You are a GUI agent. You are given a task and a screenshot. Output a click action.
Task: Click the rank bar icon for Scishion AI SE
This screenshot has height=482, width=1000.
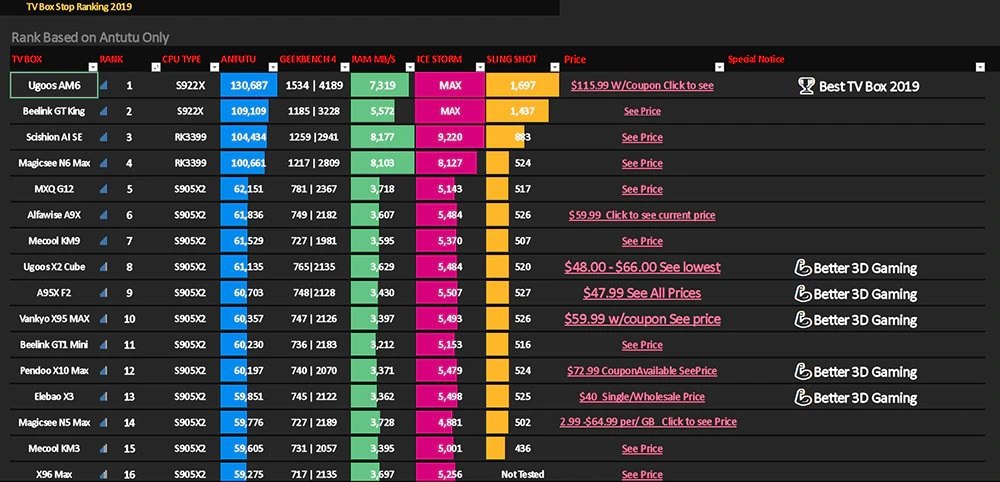coord(104,137)
